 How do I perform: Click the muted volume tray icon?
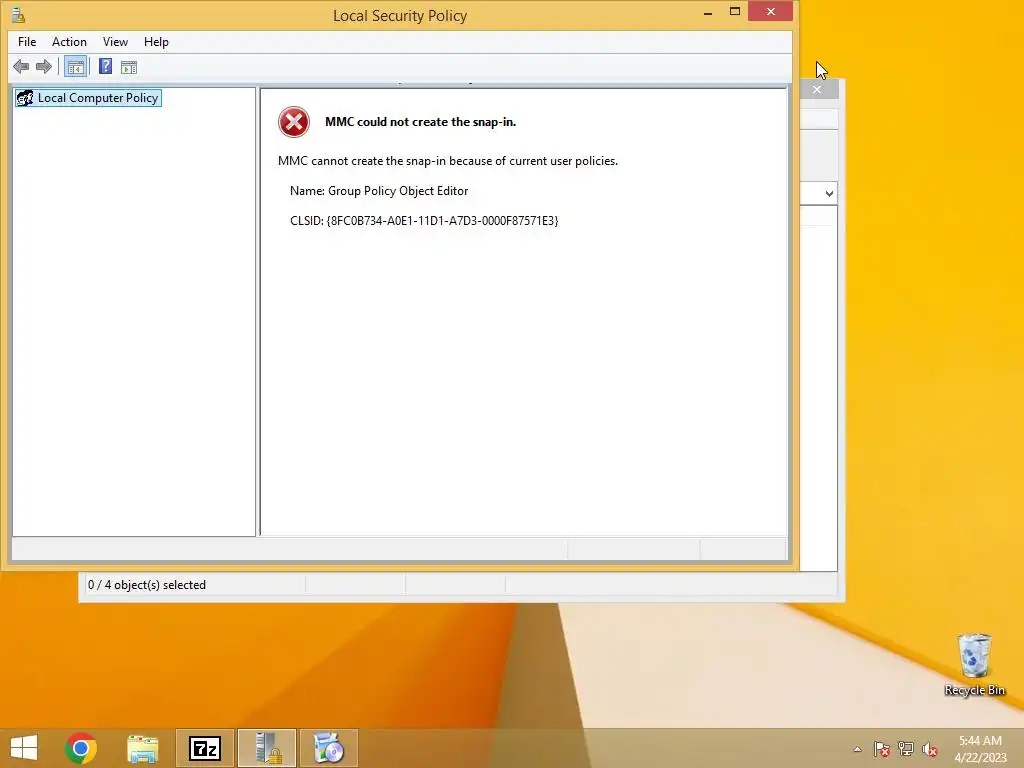[930, 749]
